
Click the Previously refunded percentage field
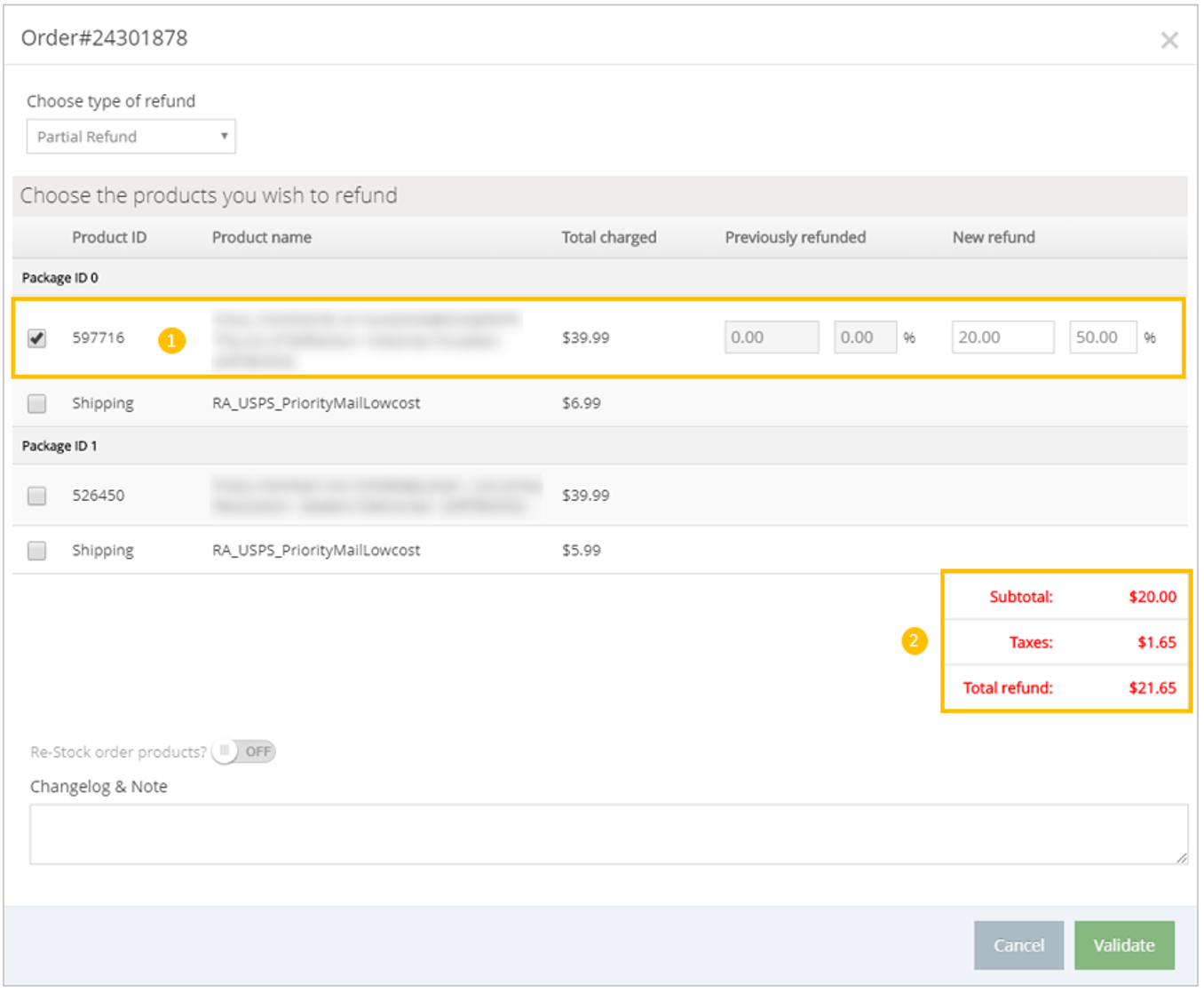click(x=864, y=337)
